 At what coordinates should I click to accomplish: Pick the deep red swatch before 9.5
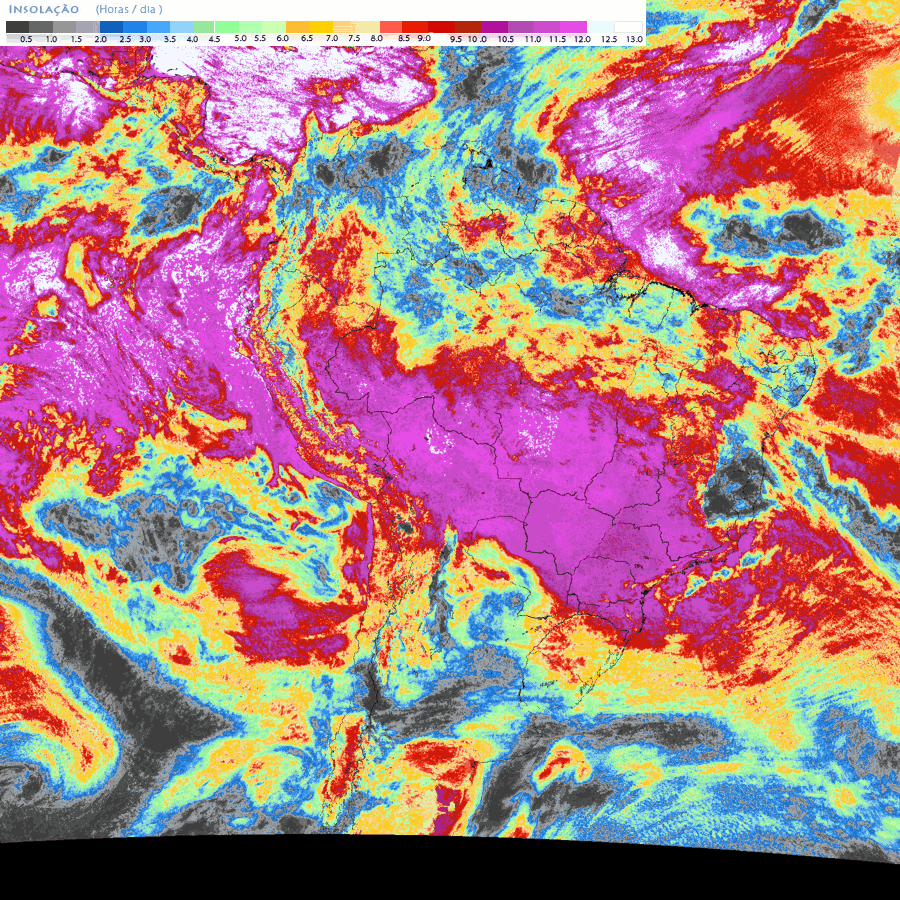(x=441, y=27)
